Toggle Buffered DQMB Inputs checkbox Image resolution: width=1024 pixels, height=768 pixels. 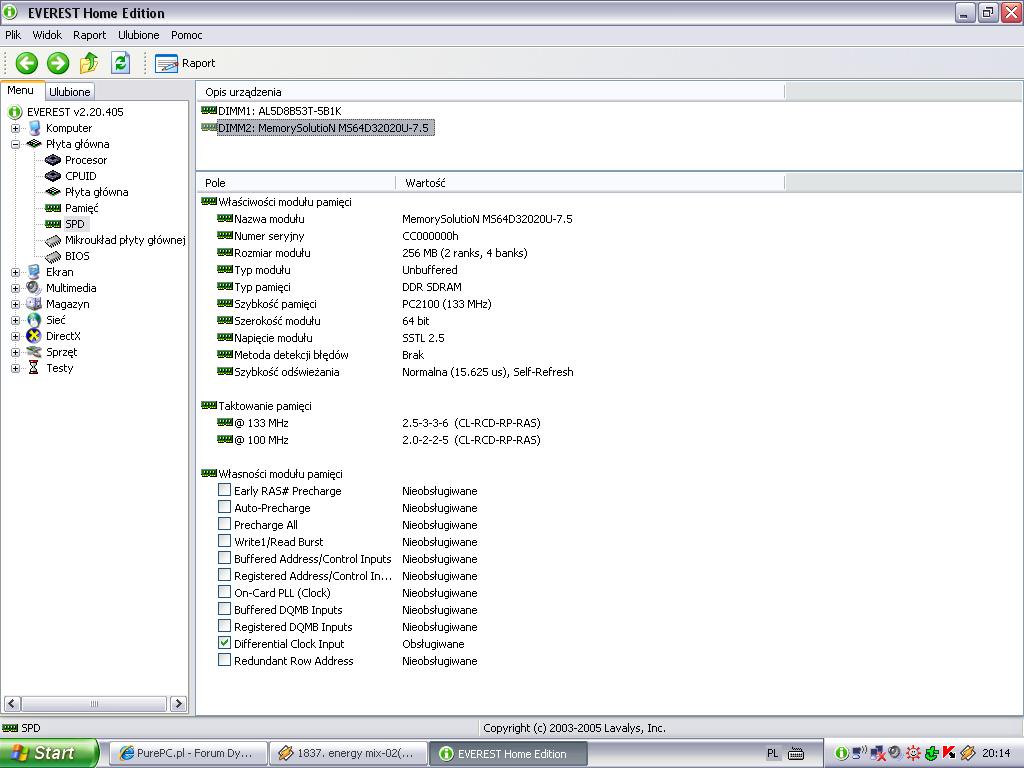pyautogui.click(x=224, y=609)
